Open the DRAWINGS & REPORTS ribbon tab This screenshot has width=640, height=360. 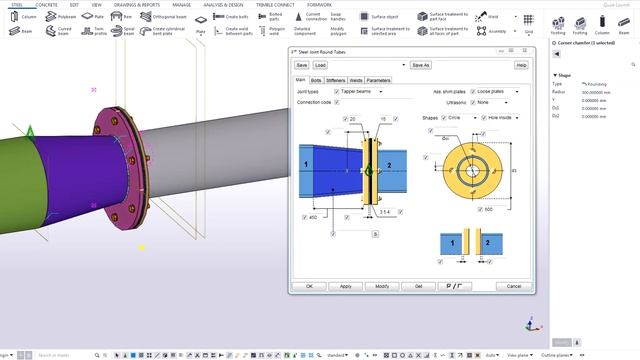coord(137,5)
